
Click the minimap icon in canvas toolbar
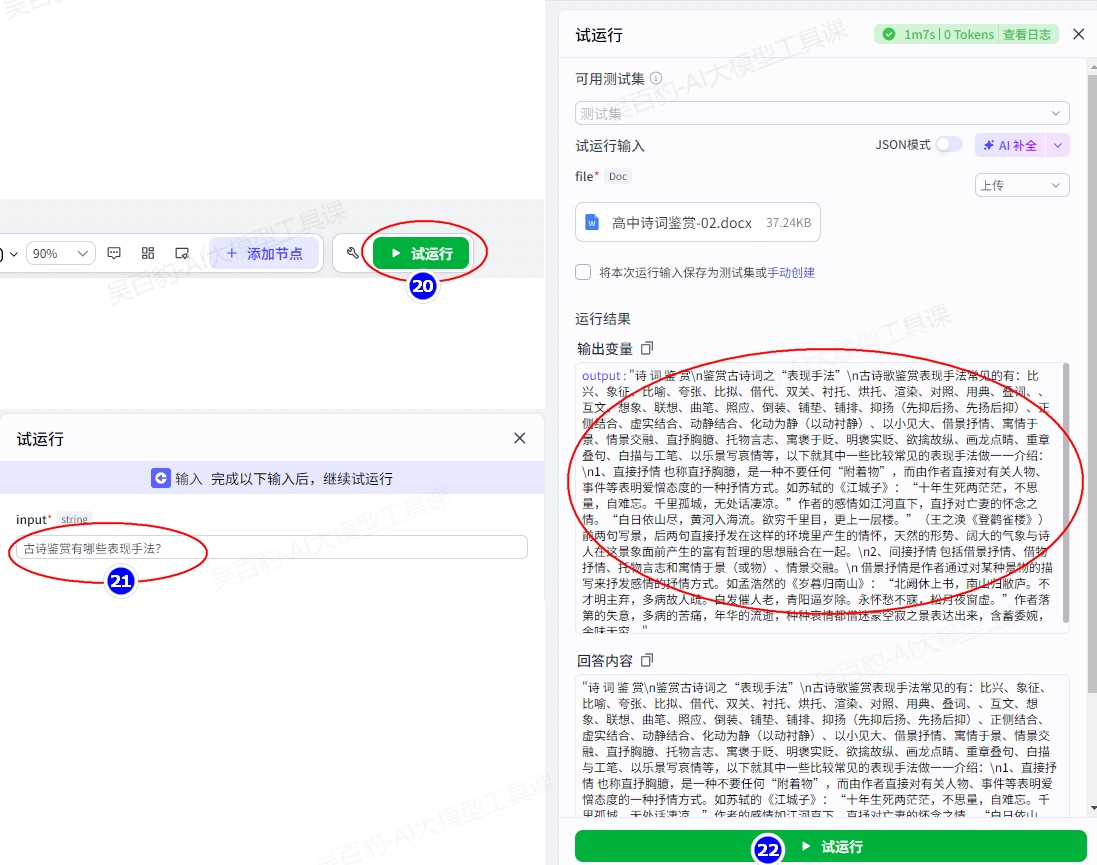pos(182,253)
